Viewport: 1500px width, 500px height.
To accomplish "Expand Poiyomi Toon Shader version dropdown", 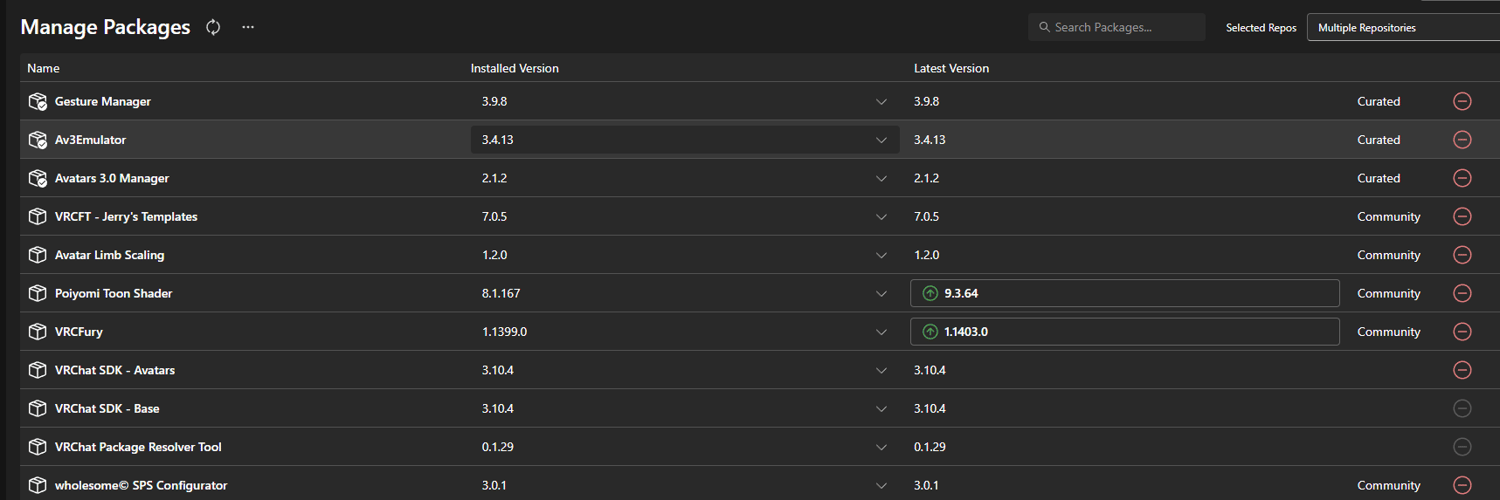I will click(x=685, y=293).
